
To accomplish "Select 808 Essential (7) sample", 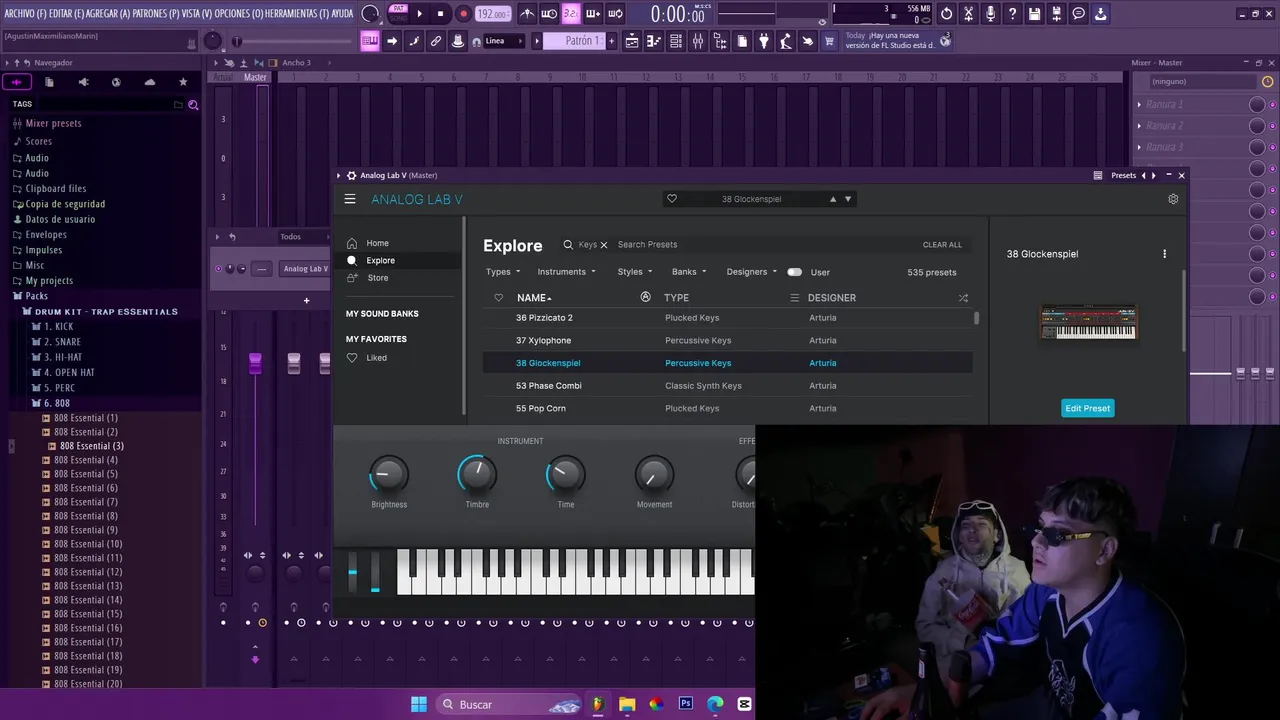I will tap(85, 502).
